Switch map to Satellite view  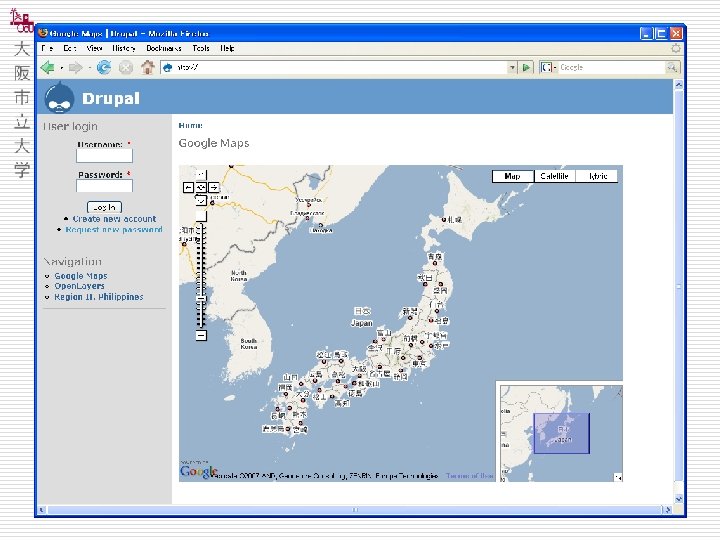coord(554,176)
